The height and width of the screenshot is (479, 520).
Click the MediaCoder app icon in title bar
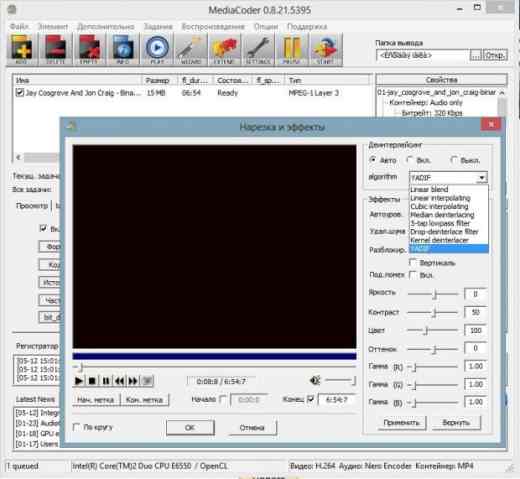[12, 9]
